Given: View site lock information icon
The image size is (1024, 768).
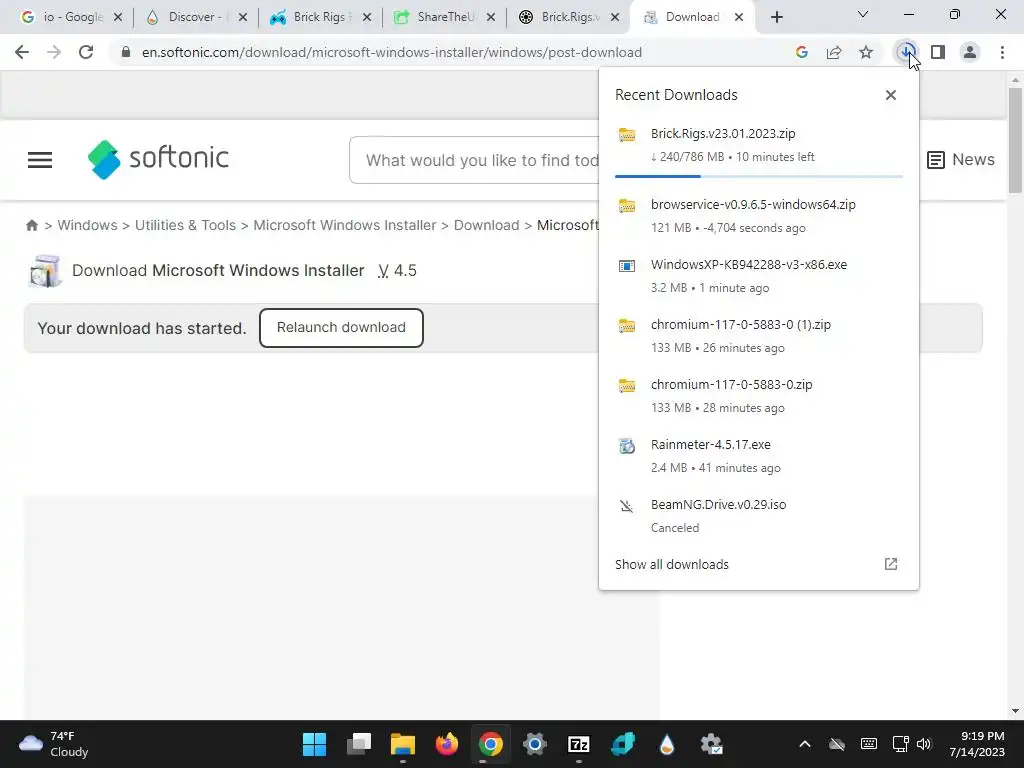Looking at the screenshot, I should click(x=126, y=52).
